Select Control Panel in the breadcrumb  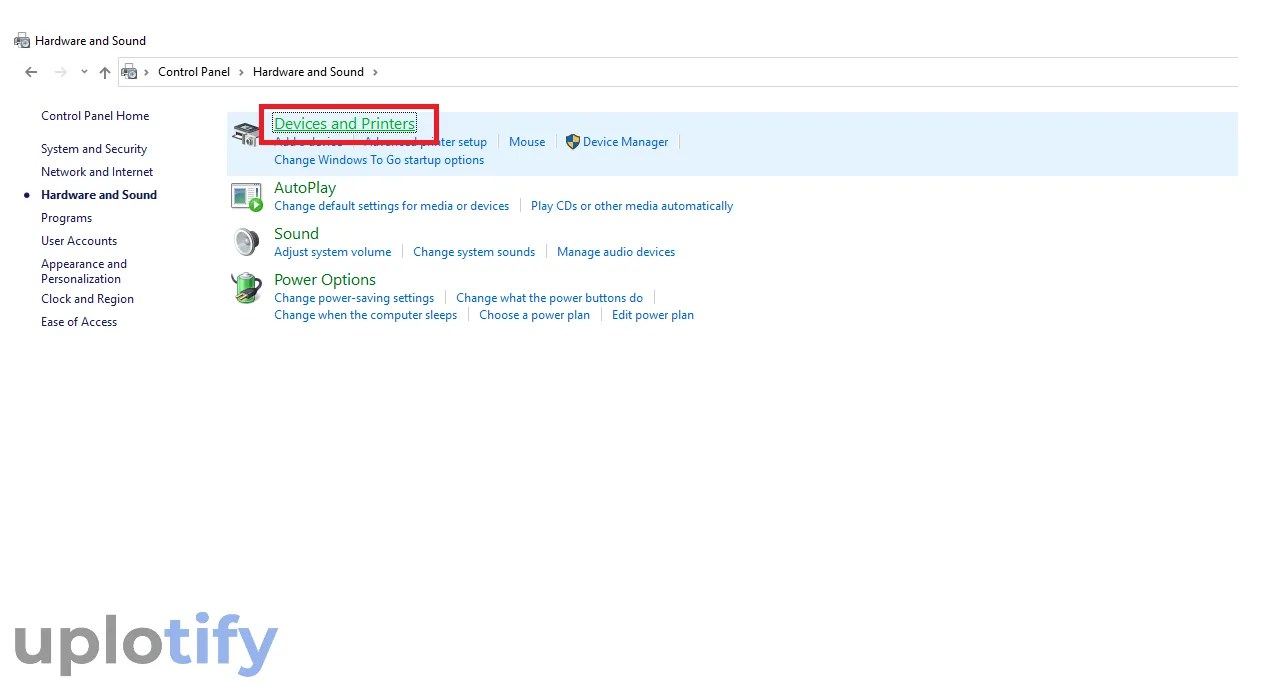[194, 72]
